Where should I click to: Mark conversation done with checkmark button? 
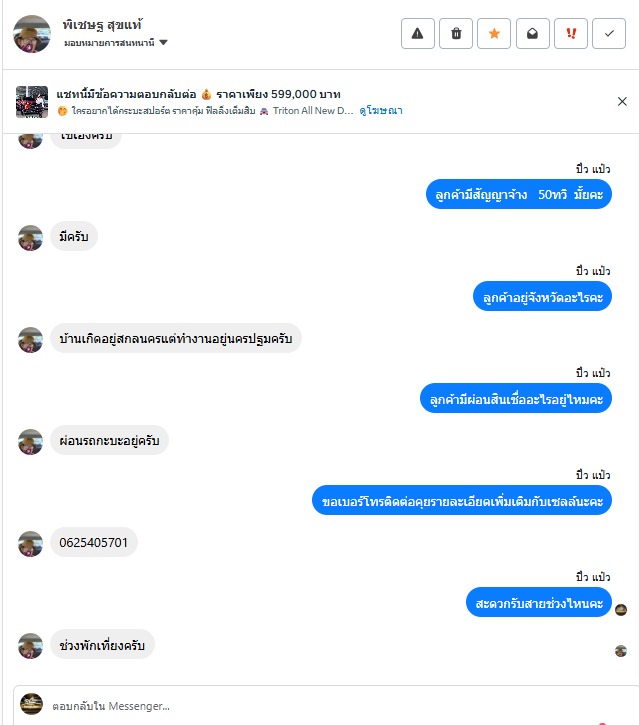click(x=609, y=33)
